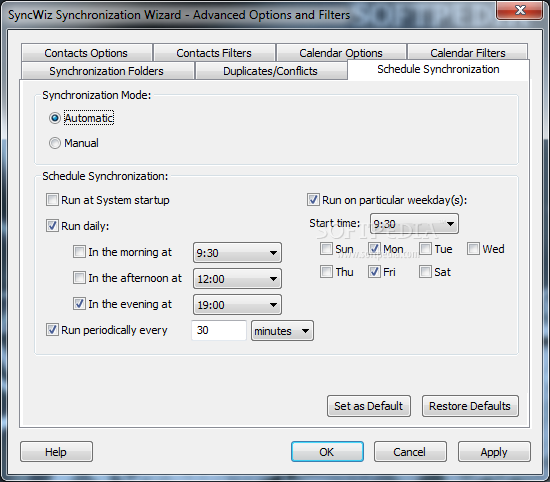Open the Synchronization Folders tab

click(107, 71)
